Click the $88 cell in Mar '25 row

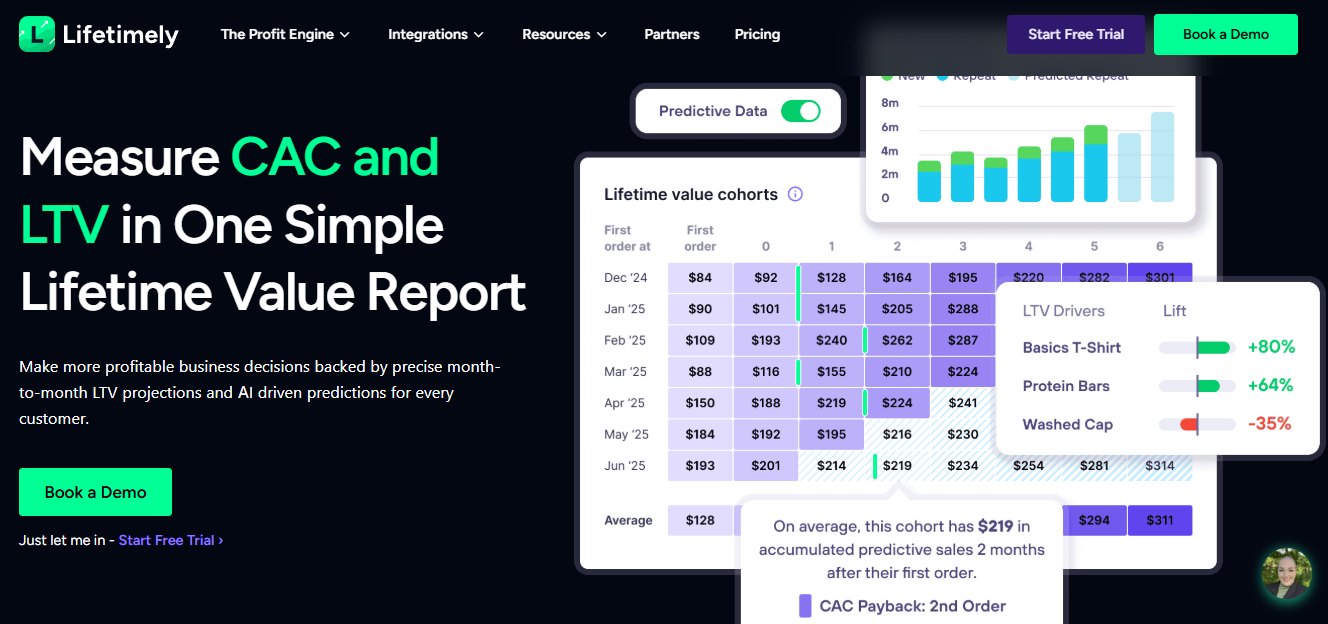click(700, 371)
